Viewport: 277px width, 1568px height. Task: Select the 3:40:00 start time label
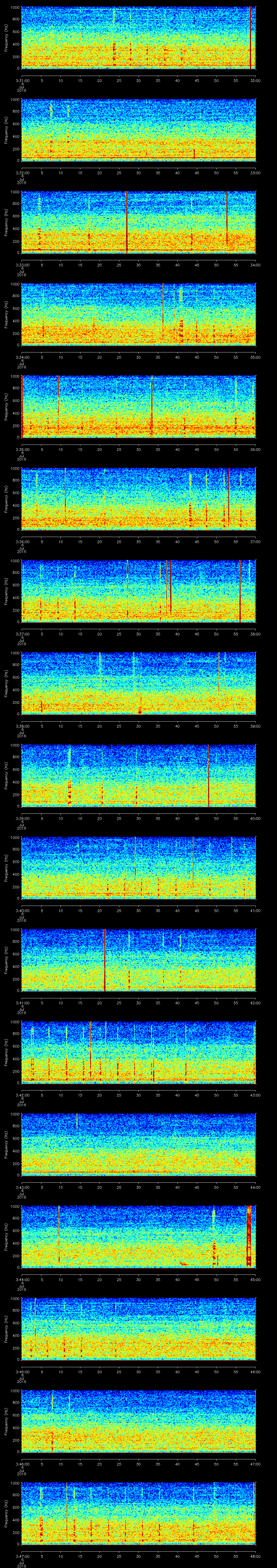tap(22, 910)
